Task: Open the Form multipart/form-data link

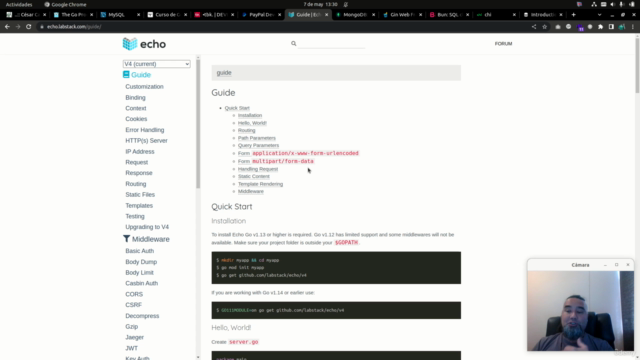Action: pos(276,161)
